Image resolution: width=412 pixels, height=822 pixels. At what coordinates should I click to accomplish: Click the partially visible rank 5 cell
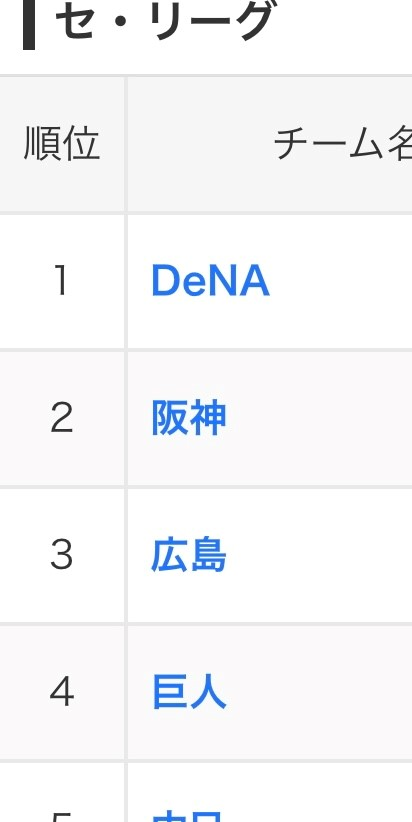click(x=62, y=793)
